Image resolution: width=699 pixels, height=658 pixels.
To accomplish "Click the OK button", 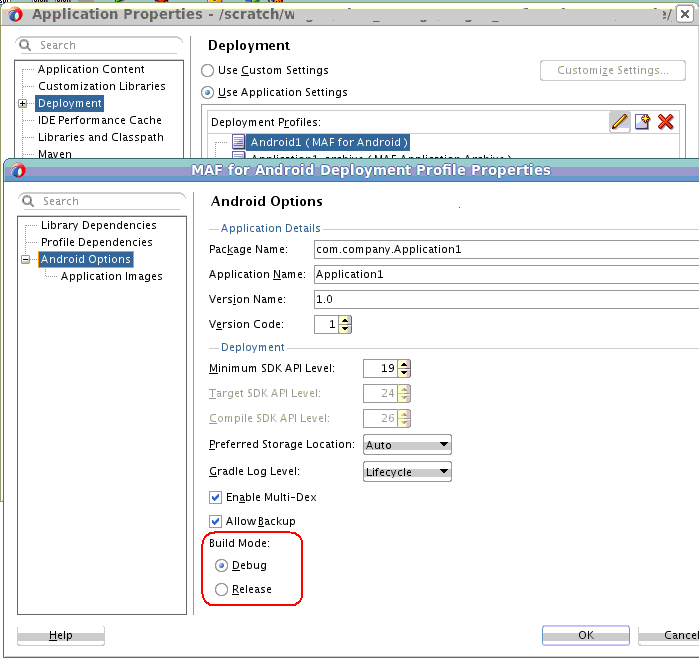I will pyautogui.click(x=586, y=635).
